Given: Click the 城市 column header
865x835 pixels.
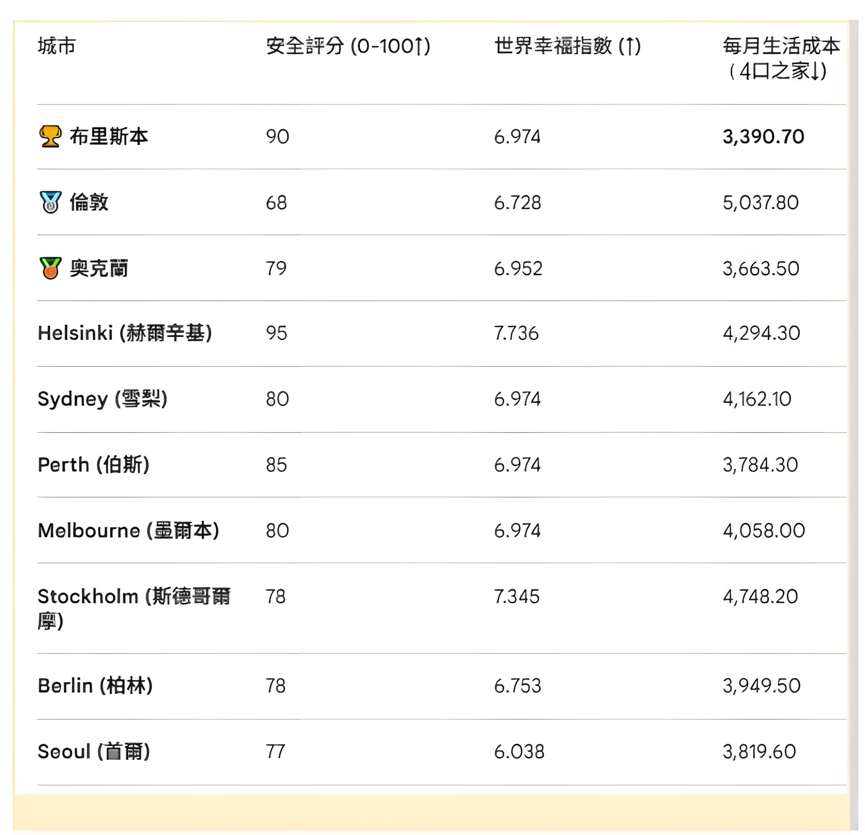Looking at the screenshot, I should coord(56,46).
